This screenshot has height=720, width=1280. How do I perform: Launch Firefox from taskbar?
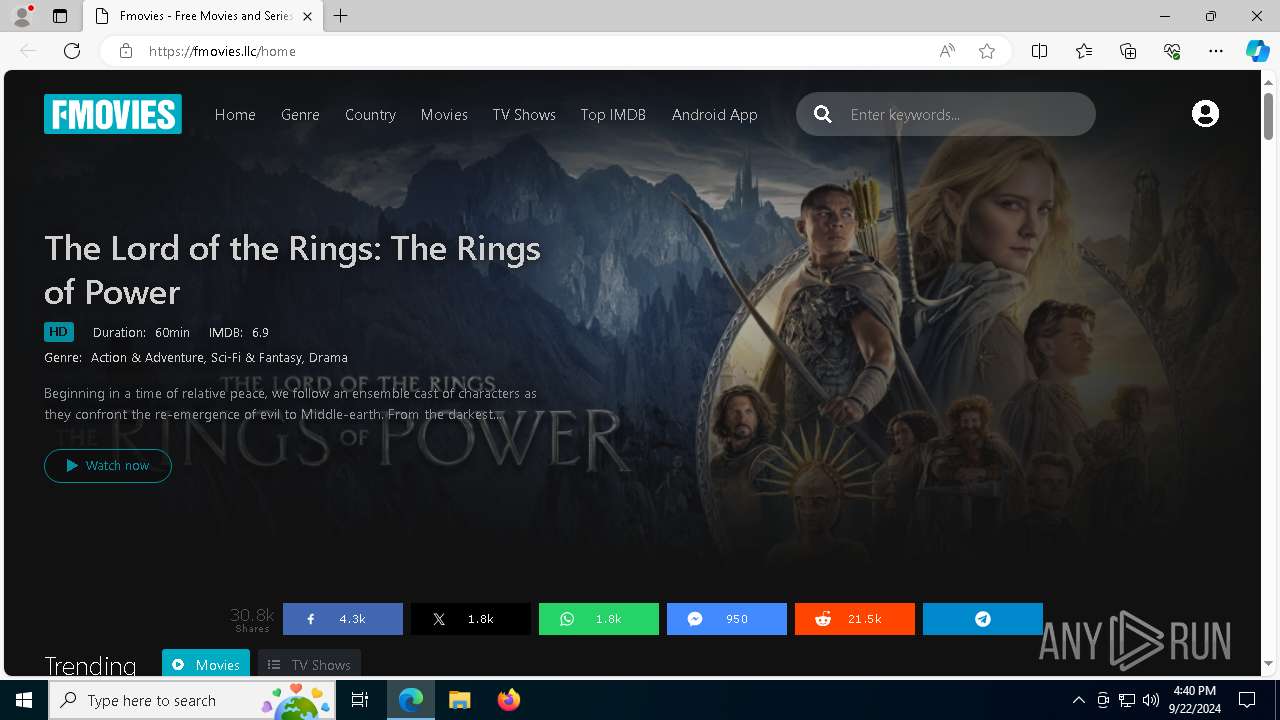[508, 700]
